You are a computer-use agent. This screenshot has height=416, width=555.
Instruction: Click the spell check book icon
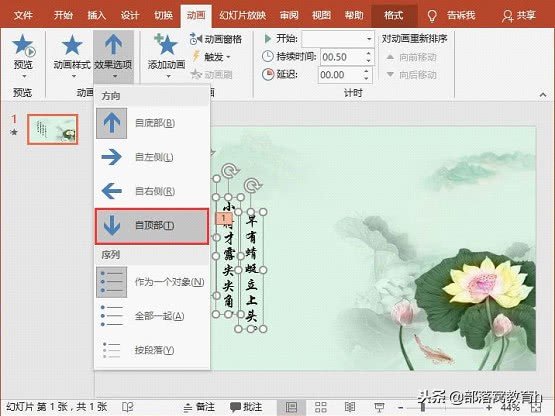pos(128,407)
